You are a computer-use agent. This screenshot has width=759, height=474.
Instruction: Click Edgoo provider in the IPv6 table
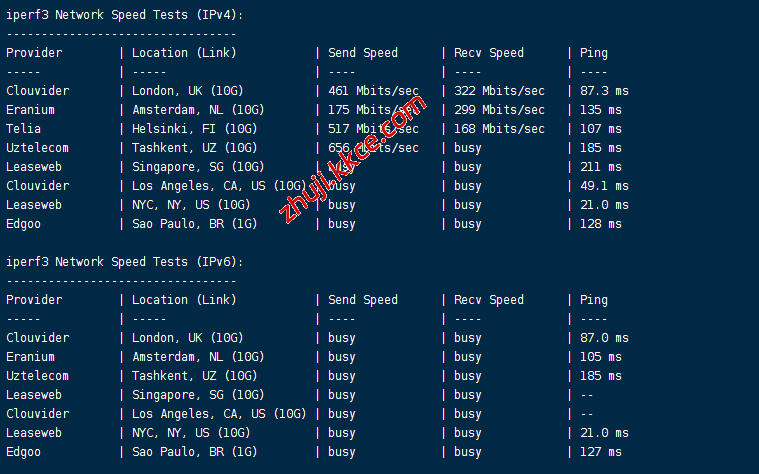pyautogui.click(x=24, y=452)
